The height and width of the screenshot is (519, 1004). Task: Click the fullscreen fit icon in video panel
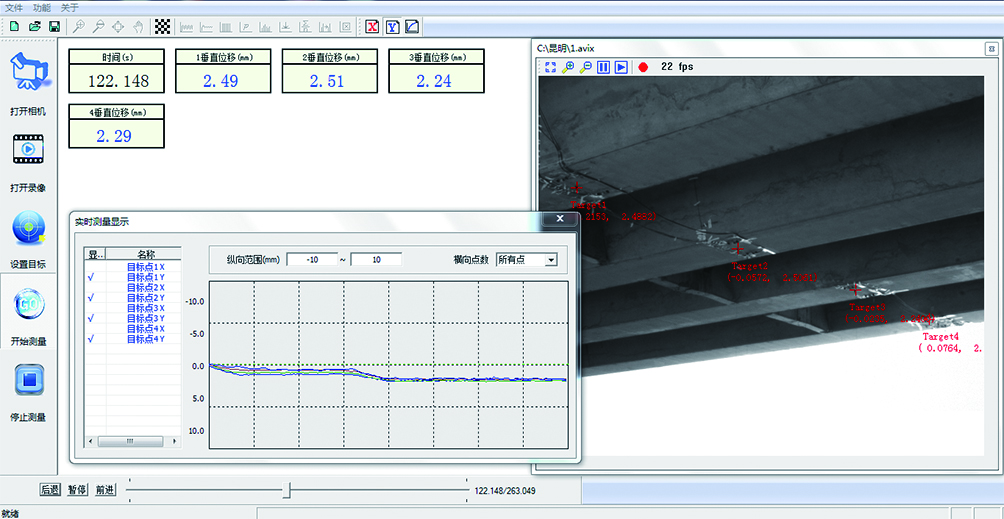[x=550, y=67]
